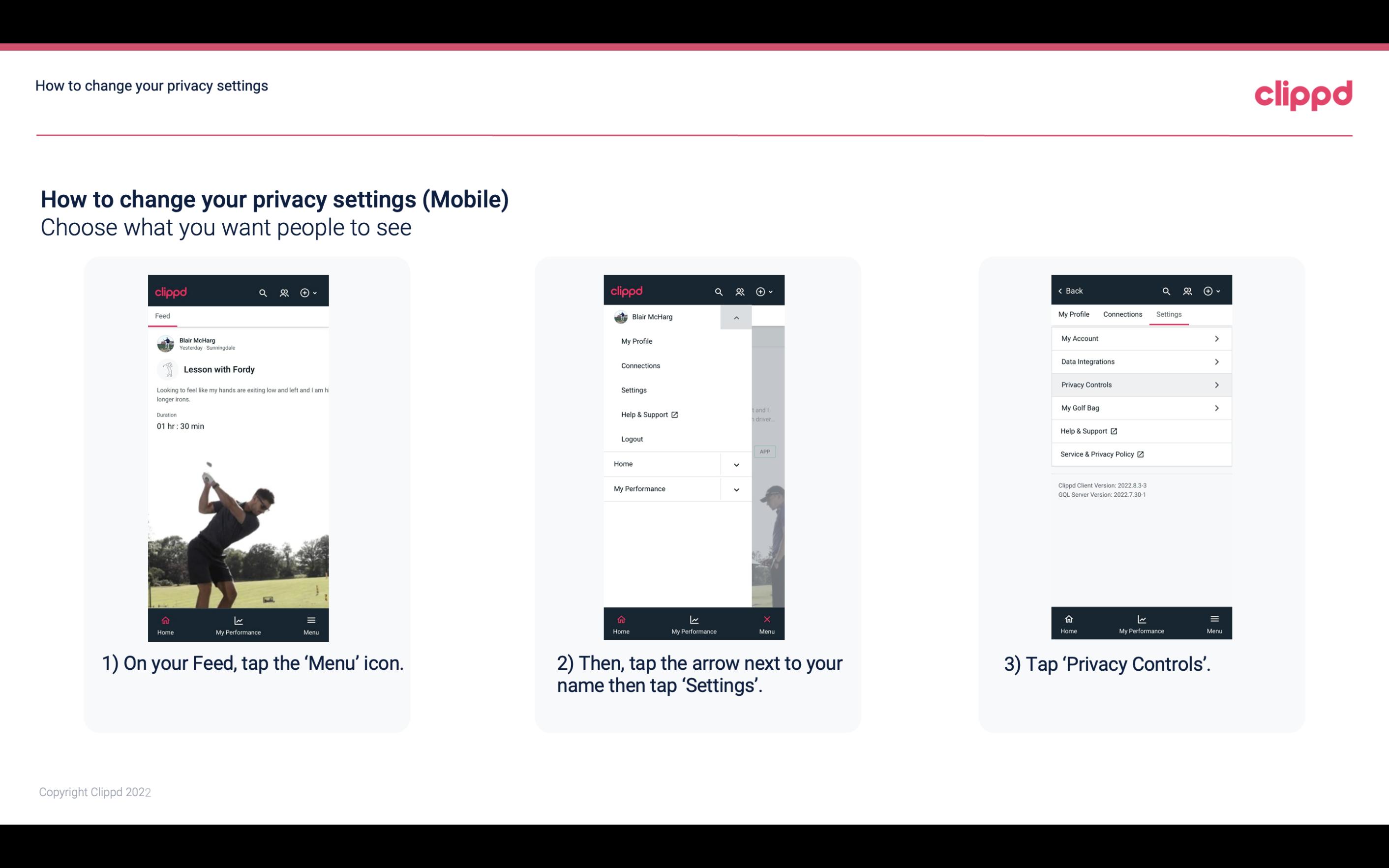Tap Connections menu item in settings
The height and width of the screenshot is (868, 1389).
pyautogui.click(x=1122, y=314)
